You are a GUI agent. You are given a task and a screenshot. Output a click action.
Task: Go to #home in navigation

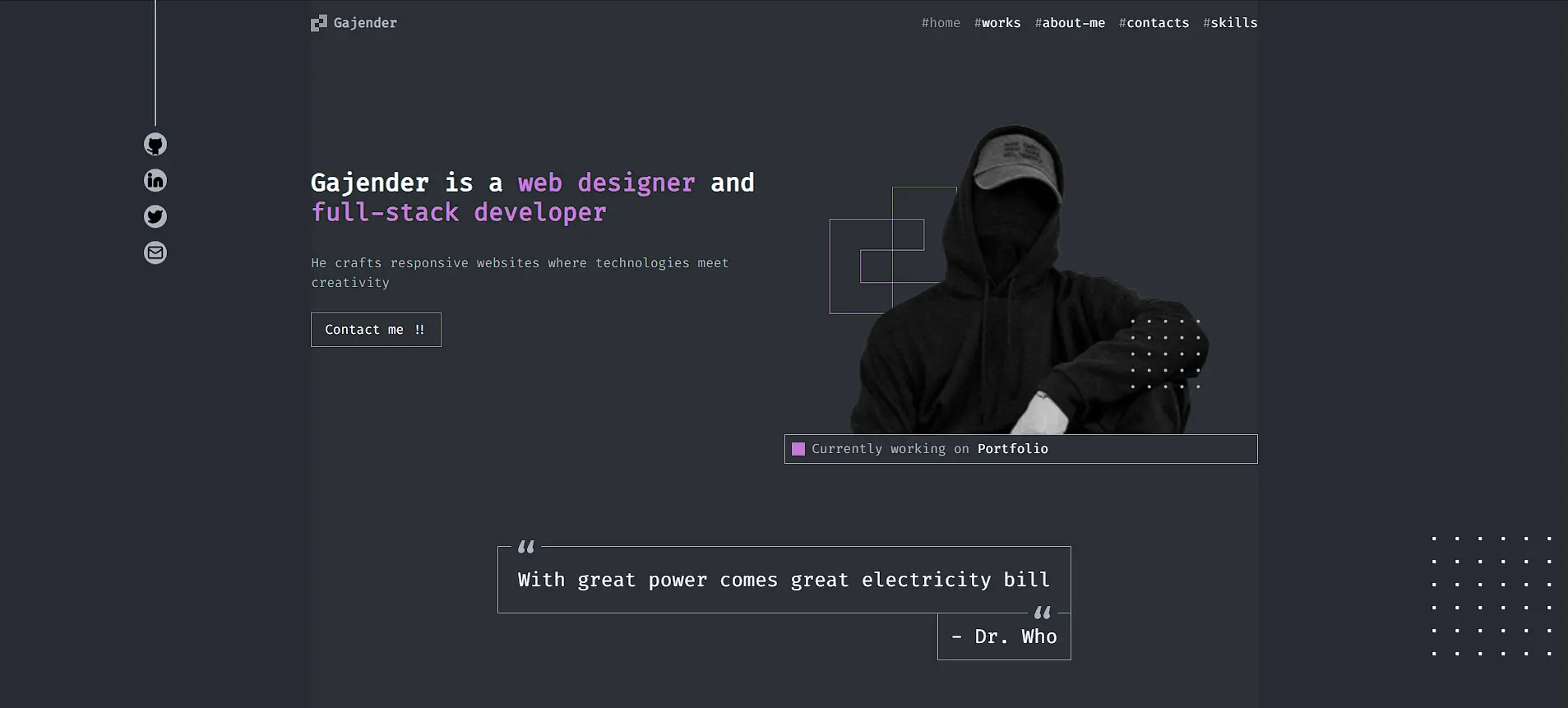click(941, 23)
